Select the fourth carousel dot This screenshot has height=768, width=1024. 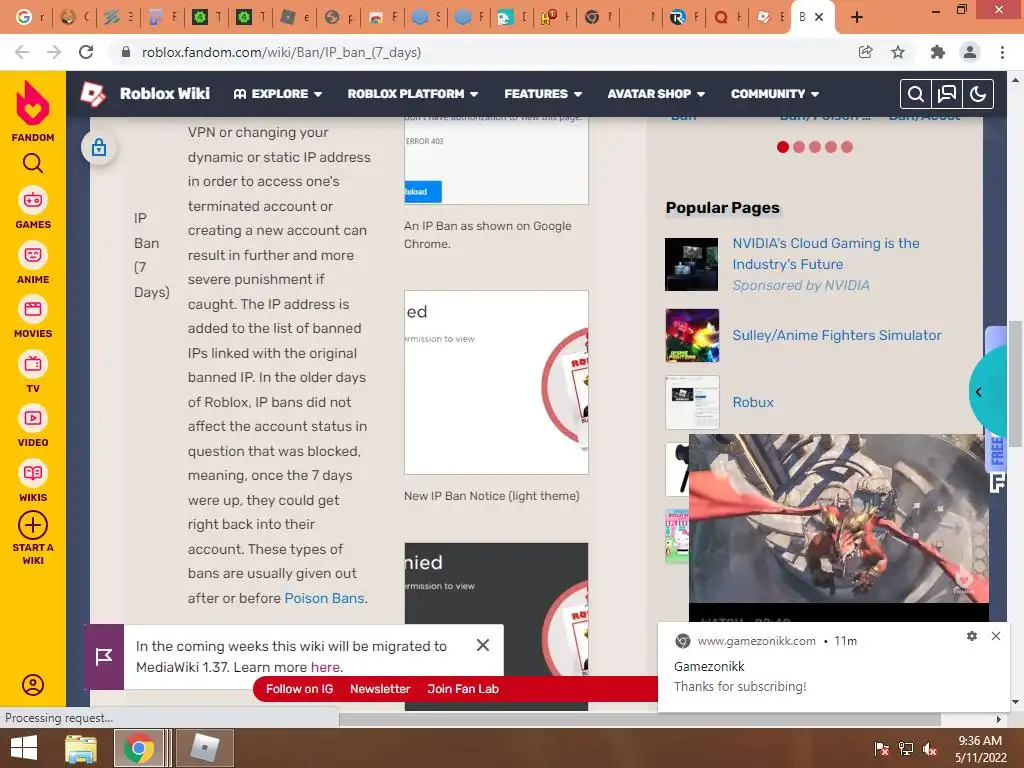point(831,147)
